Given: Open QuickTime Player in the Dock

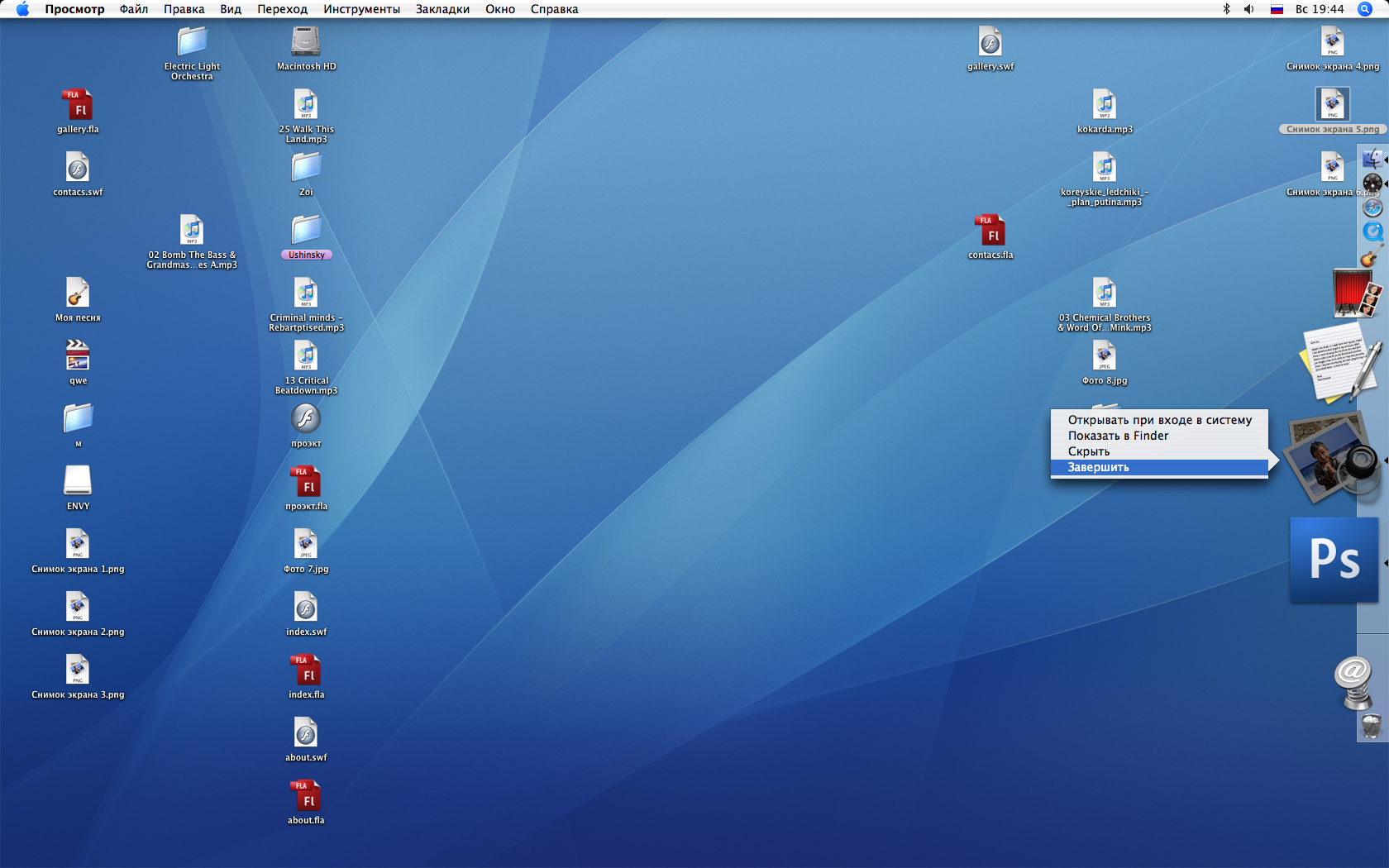Looking at the screenshot, I should [x=1372, y=232].
